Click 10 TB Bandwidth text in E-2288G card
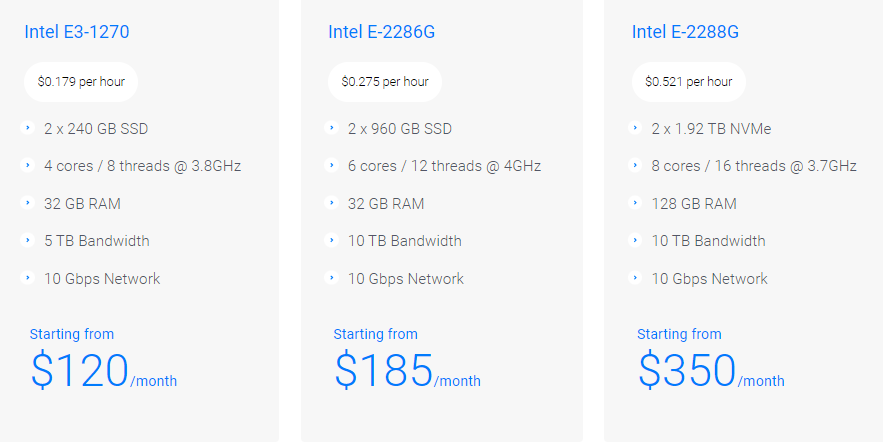Screen dimensions: 883x443 708,240
